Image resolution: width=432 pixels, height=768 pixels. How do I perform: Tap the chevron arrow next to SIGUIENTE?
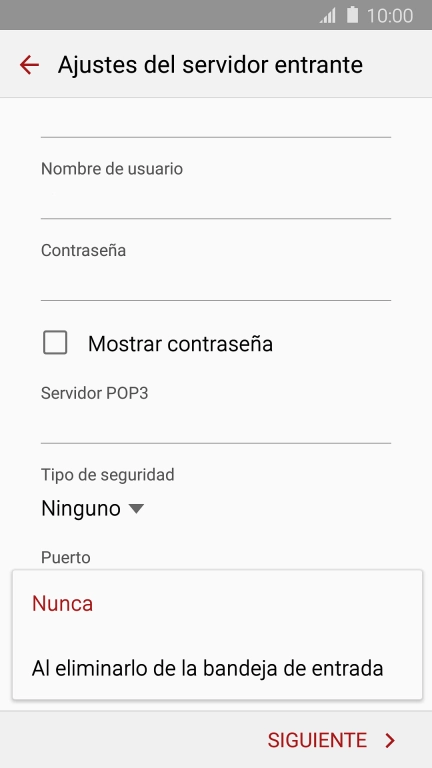pyautogui.click(x=390, y=741)
